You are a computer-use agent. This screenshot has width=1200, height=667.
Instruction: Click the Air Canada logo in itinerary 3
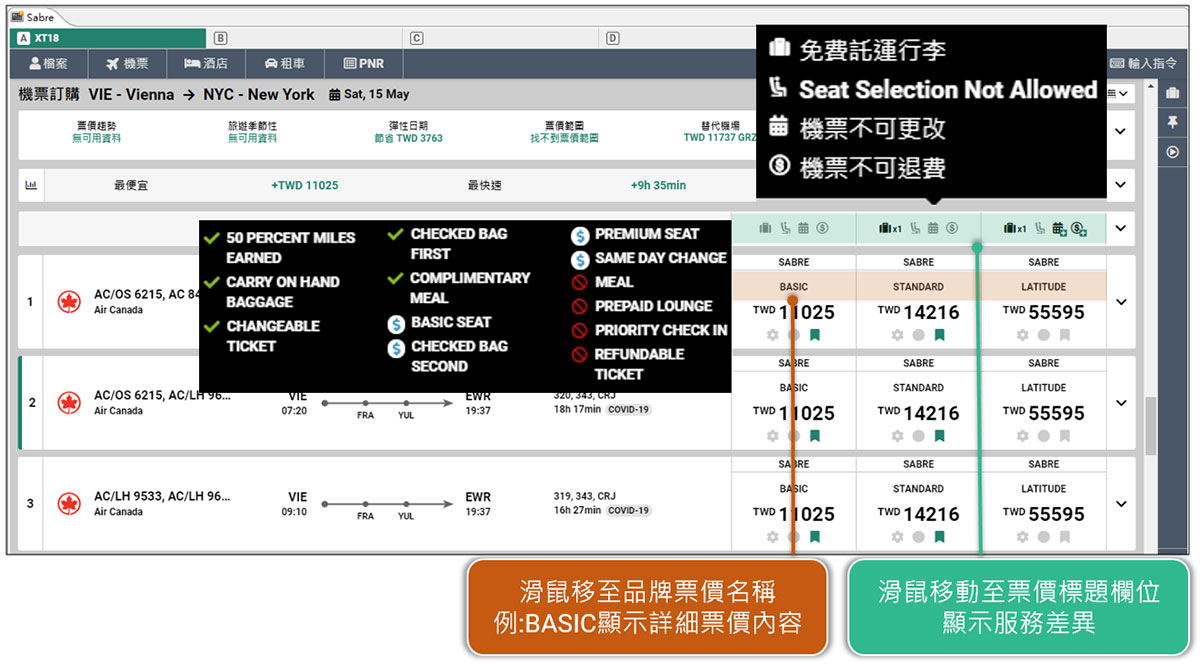[x=69, y=504]
